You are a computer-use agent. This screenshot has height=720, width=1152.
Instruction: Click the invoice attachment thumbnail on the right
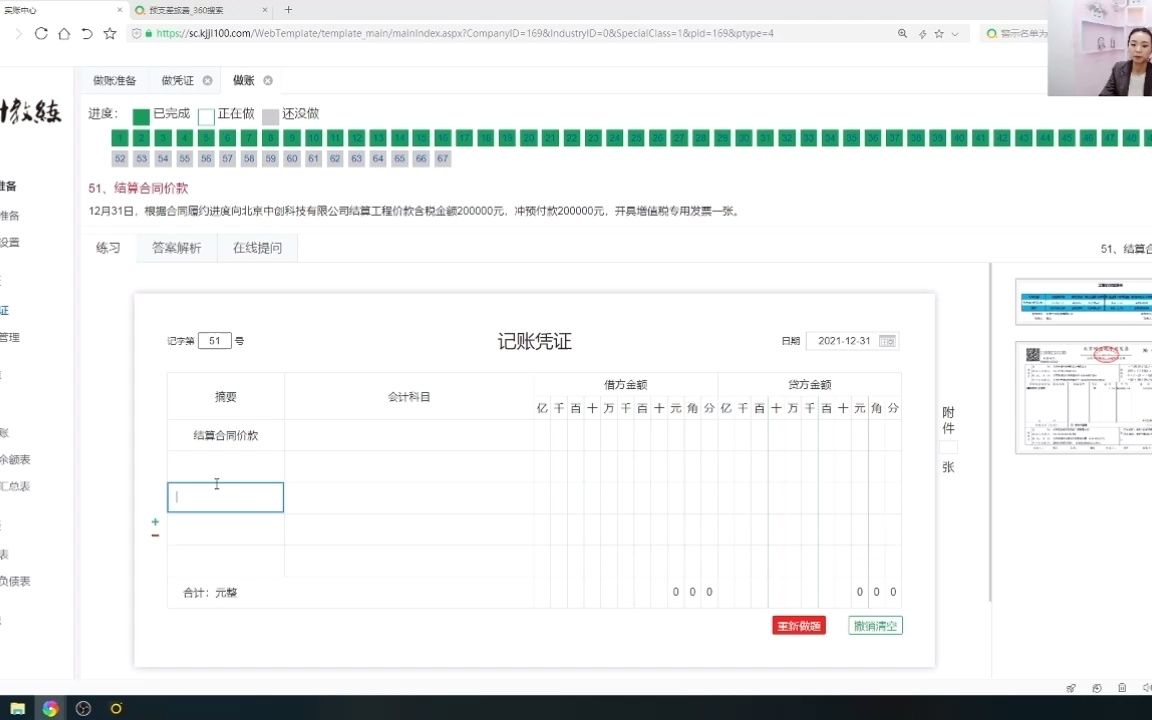click(x=1083, y=397)
